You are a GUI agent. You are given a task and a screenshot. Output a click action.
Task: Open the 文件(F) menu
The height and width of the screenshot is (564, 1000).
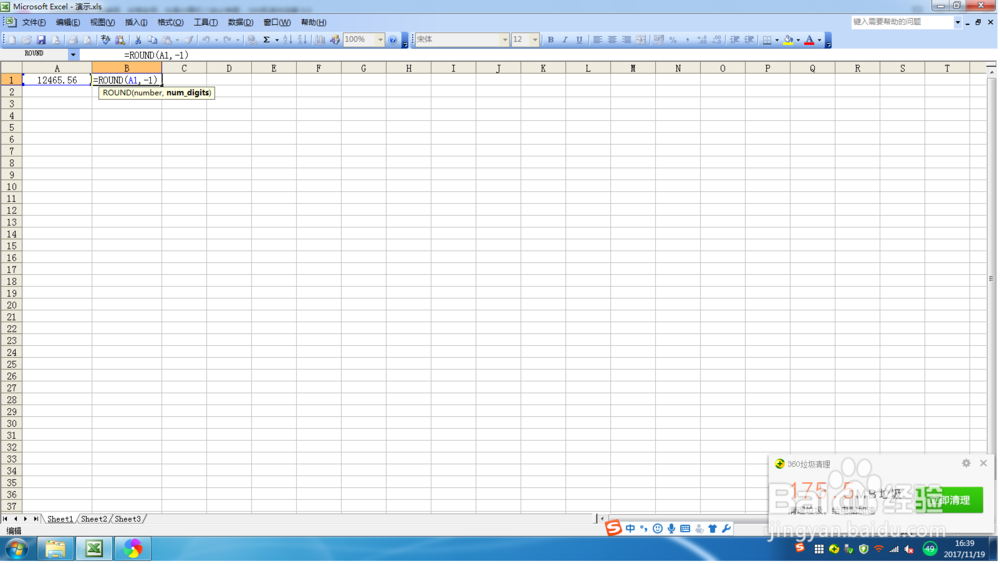[34, 22]
